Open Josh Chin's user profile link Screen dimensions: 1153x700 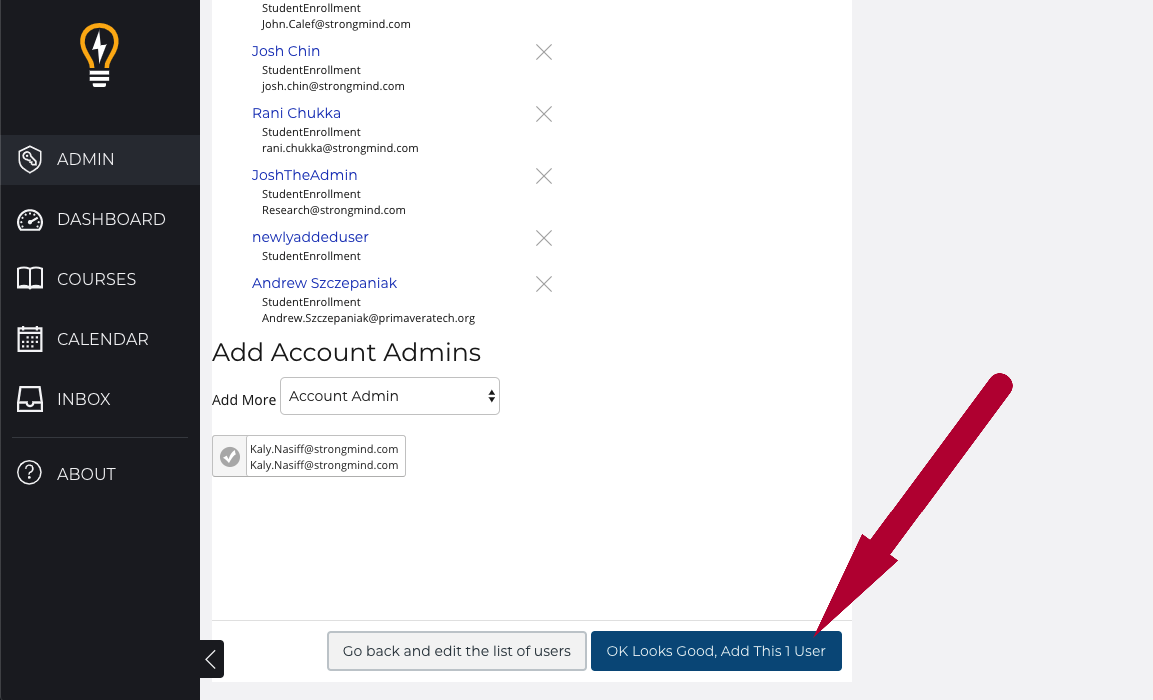(286, 51)
